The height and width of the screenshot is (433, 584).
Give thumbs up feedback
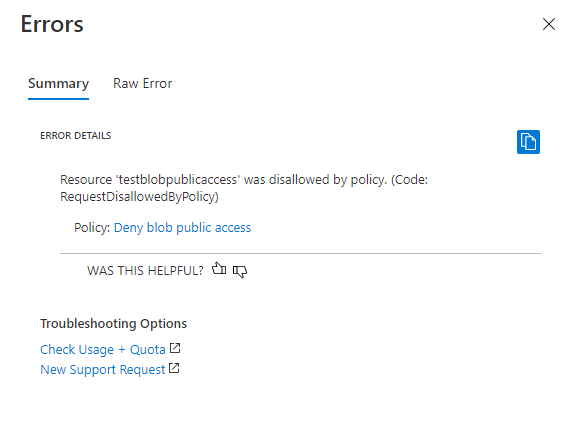pyautogui.click(x=219, y=269)
